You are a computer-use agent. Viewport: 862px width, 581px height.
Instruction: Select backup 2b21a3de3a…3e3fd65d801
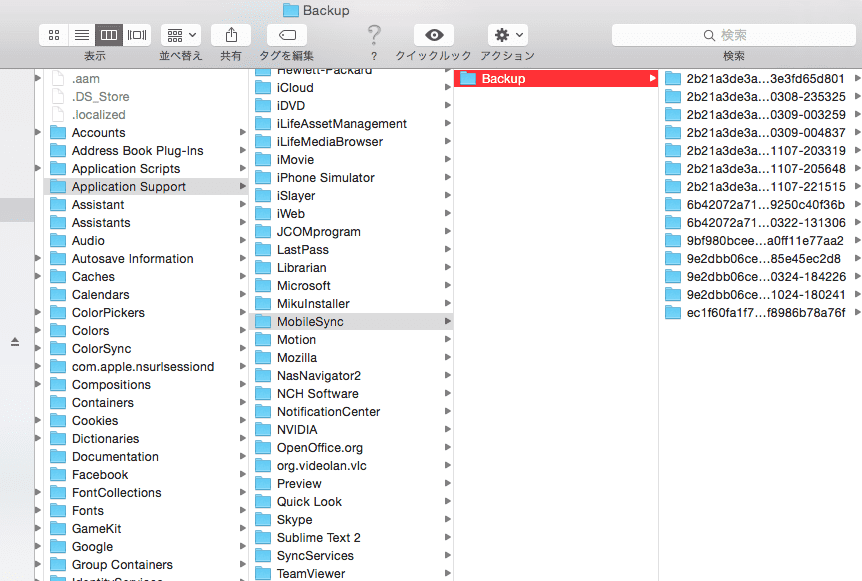click(761, 79)
